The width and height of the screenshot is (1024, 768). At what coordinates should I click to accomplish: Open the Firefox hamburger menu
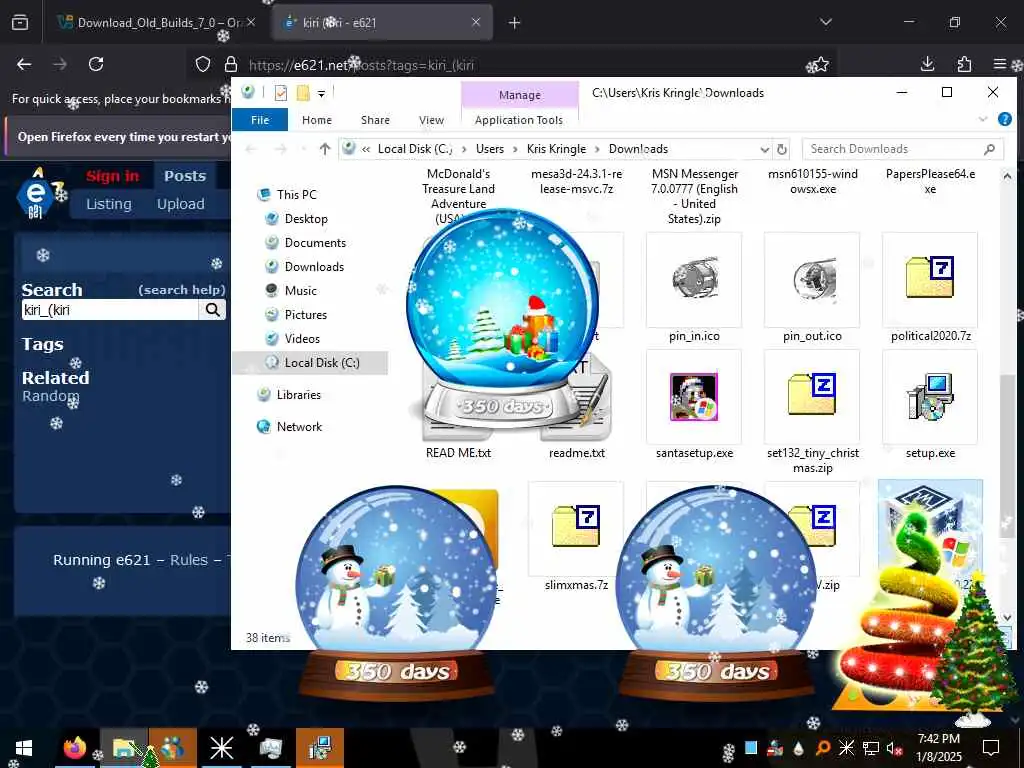point(999,64)
